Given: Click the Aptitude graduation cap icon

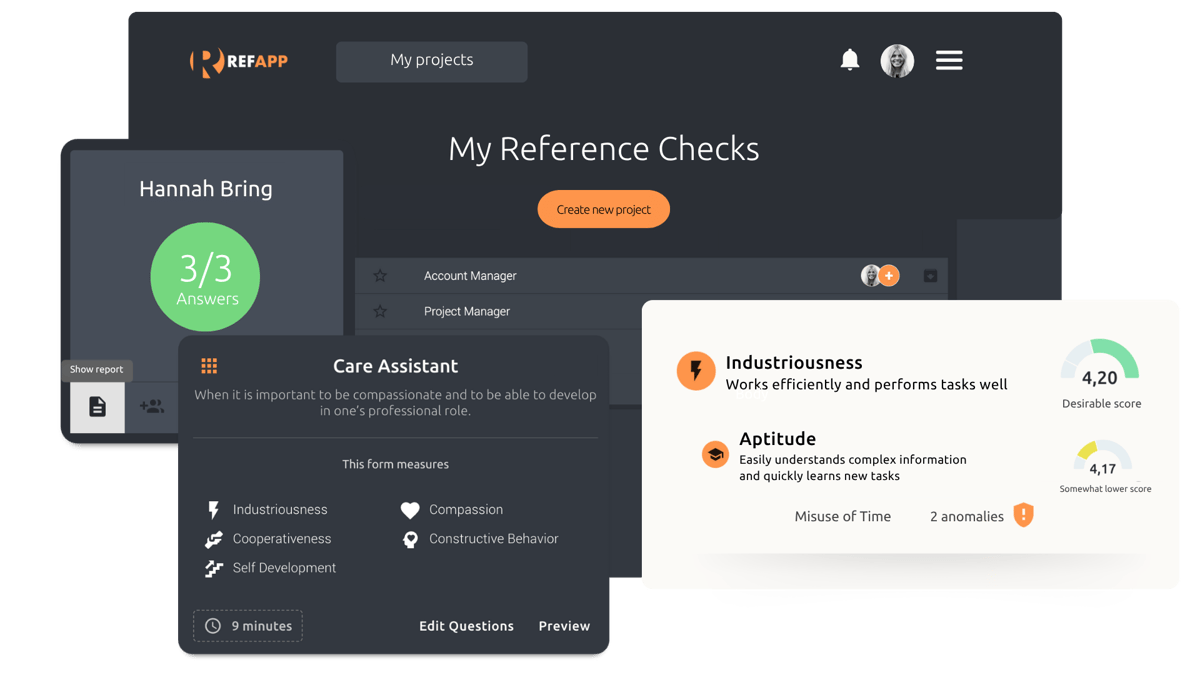Looking at the screenshot, I should (715, 453).
